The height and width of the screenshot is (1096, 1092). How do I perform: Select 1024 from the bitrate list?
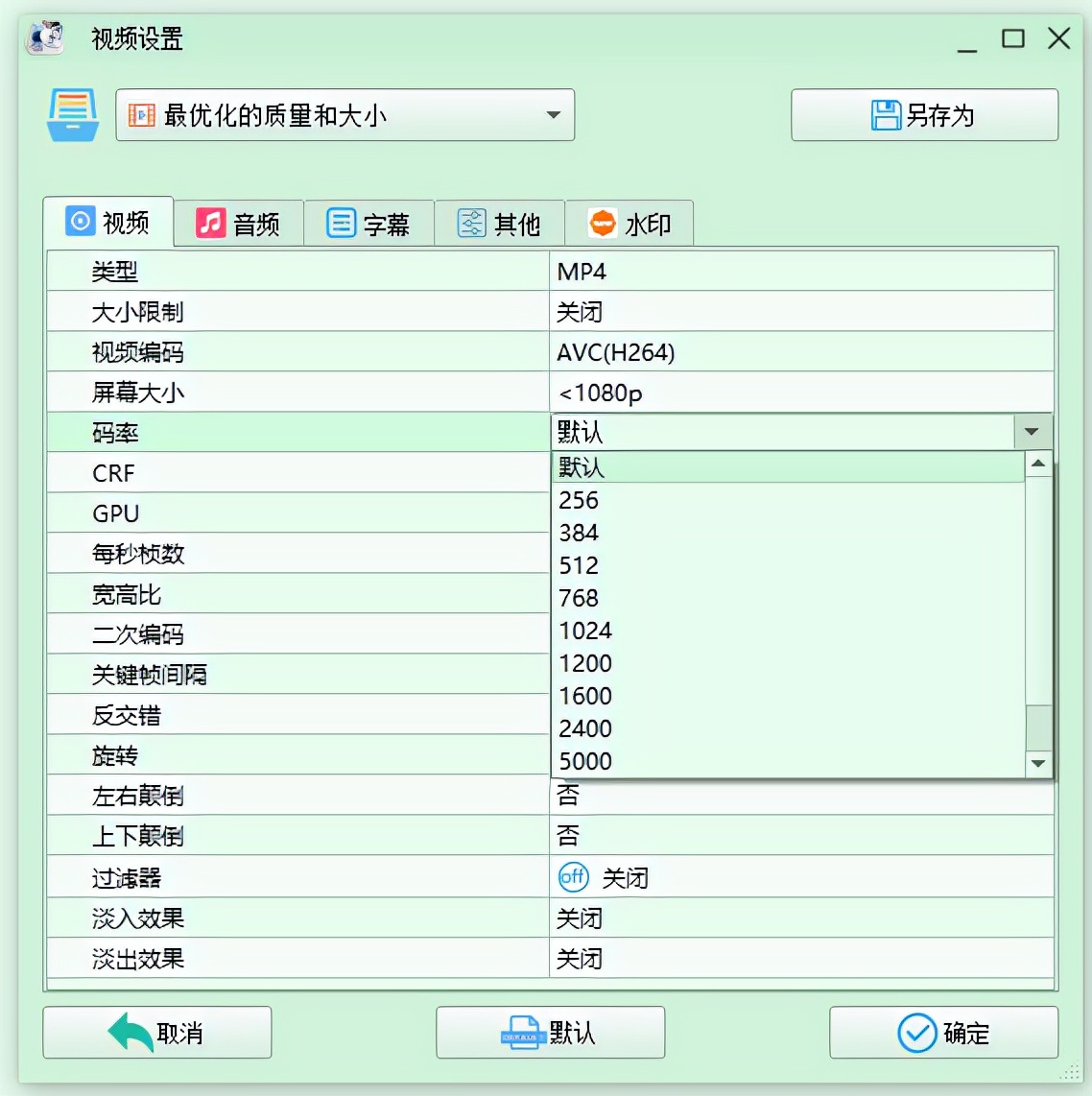[x=584, y=631]
